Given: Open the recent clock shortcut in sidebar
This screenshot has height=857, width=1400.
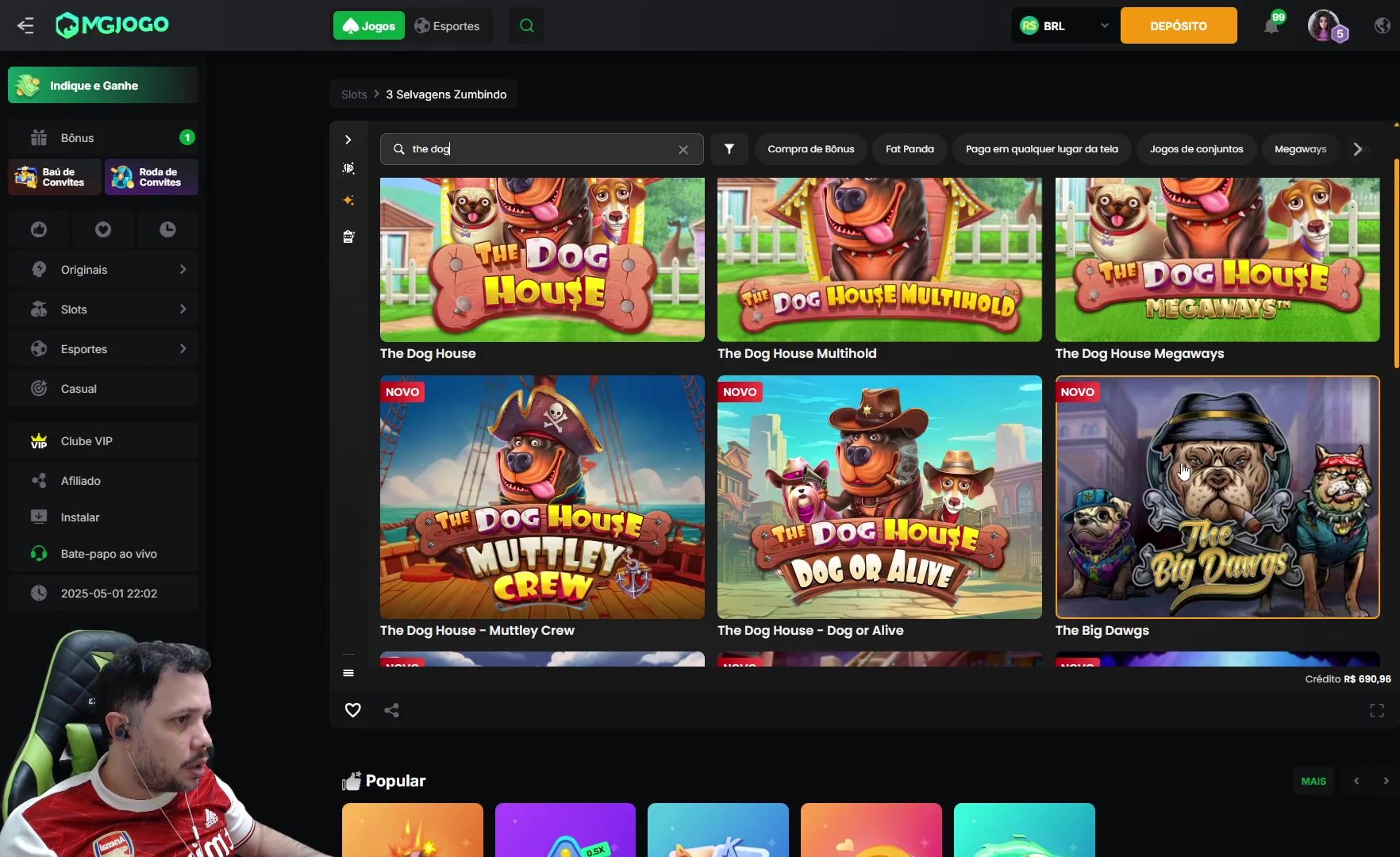Looking at the screenshot, I should pyautogui.click(x=167, y=229).
